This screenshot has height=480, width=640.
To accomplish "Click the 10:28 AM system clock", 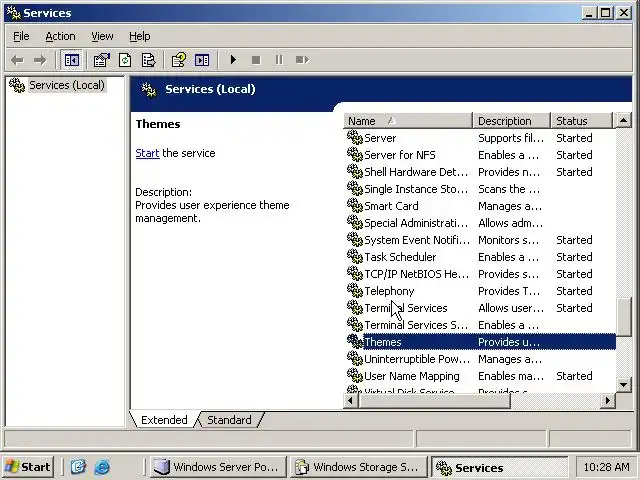I will point(606,467).
